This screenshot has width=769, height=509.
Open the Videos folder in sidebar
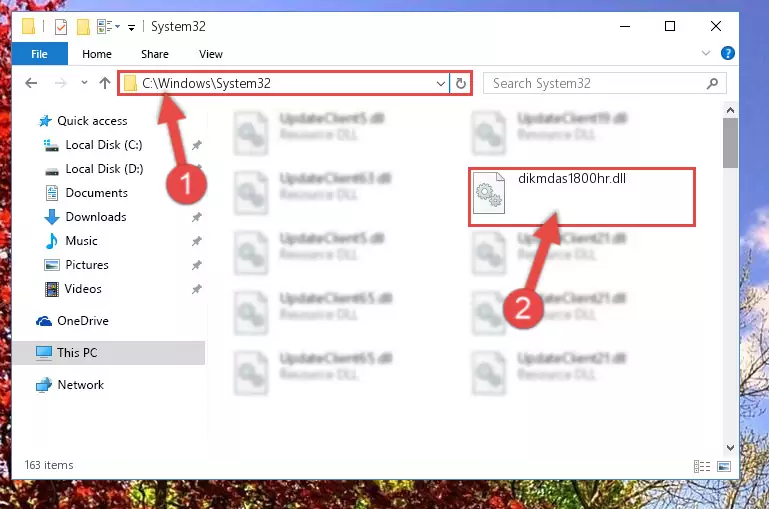coord(83,289)
